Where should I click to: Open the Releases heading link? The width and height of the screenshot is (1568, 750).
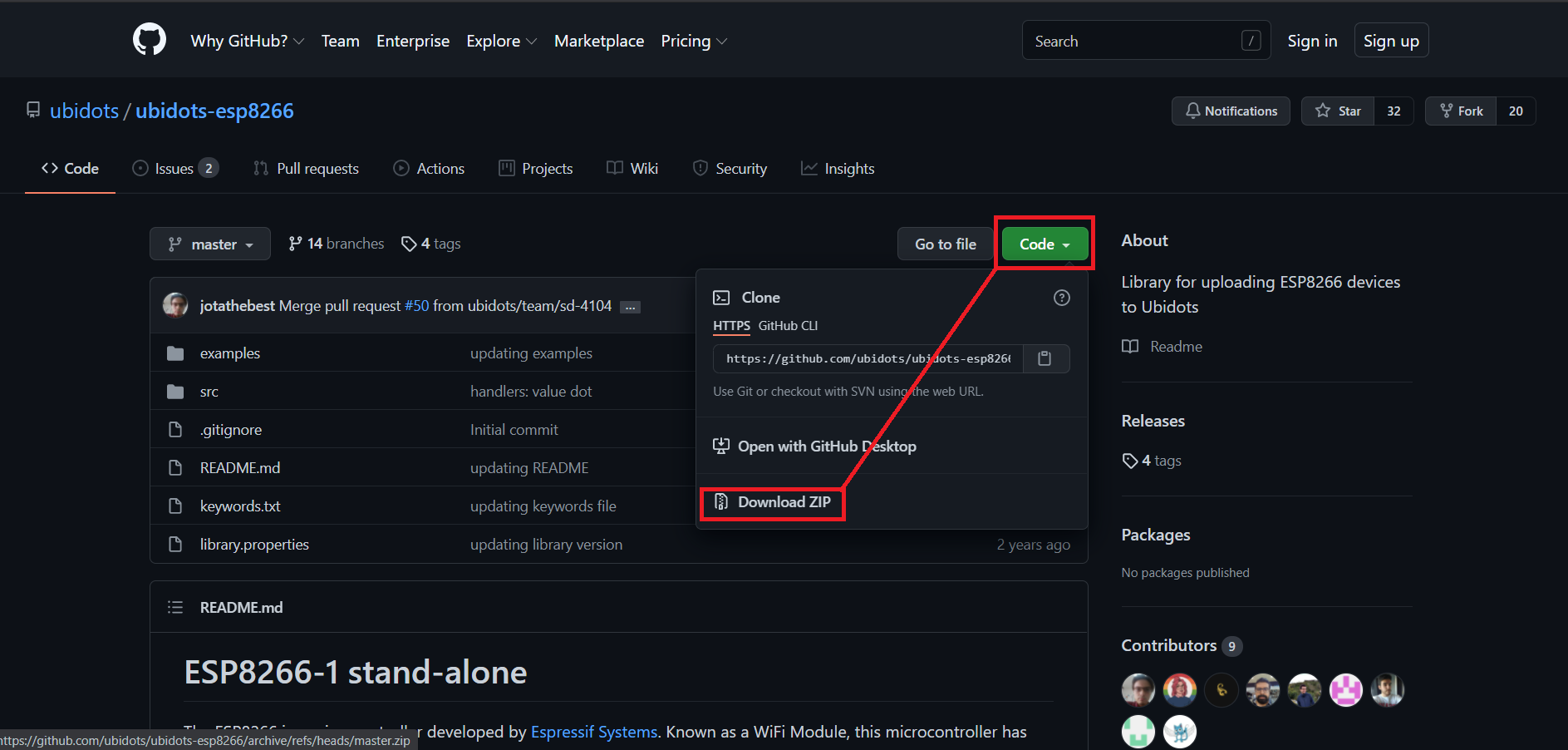point(1153,421)
